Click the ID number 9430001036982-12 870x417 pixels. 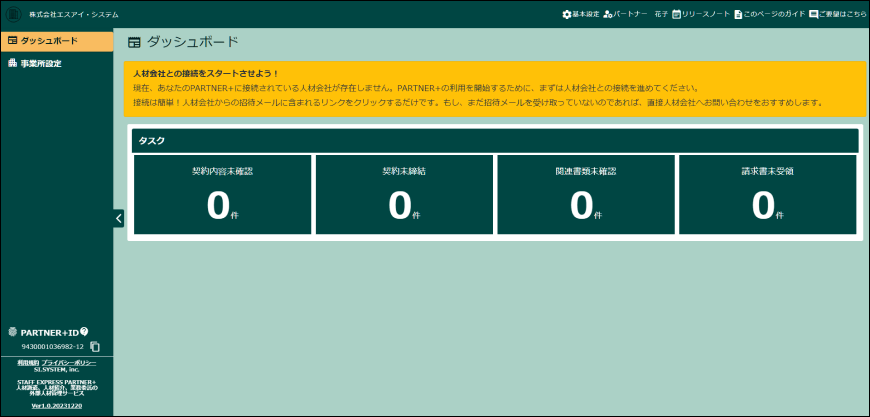tap(52, 347)
